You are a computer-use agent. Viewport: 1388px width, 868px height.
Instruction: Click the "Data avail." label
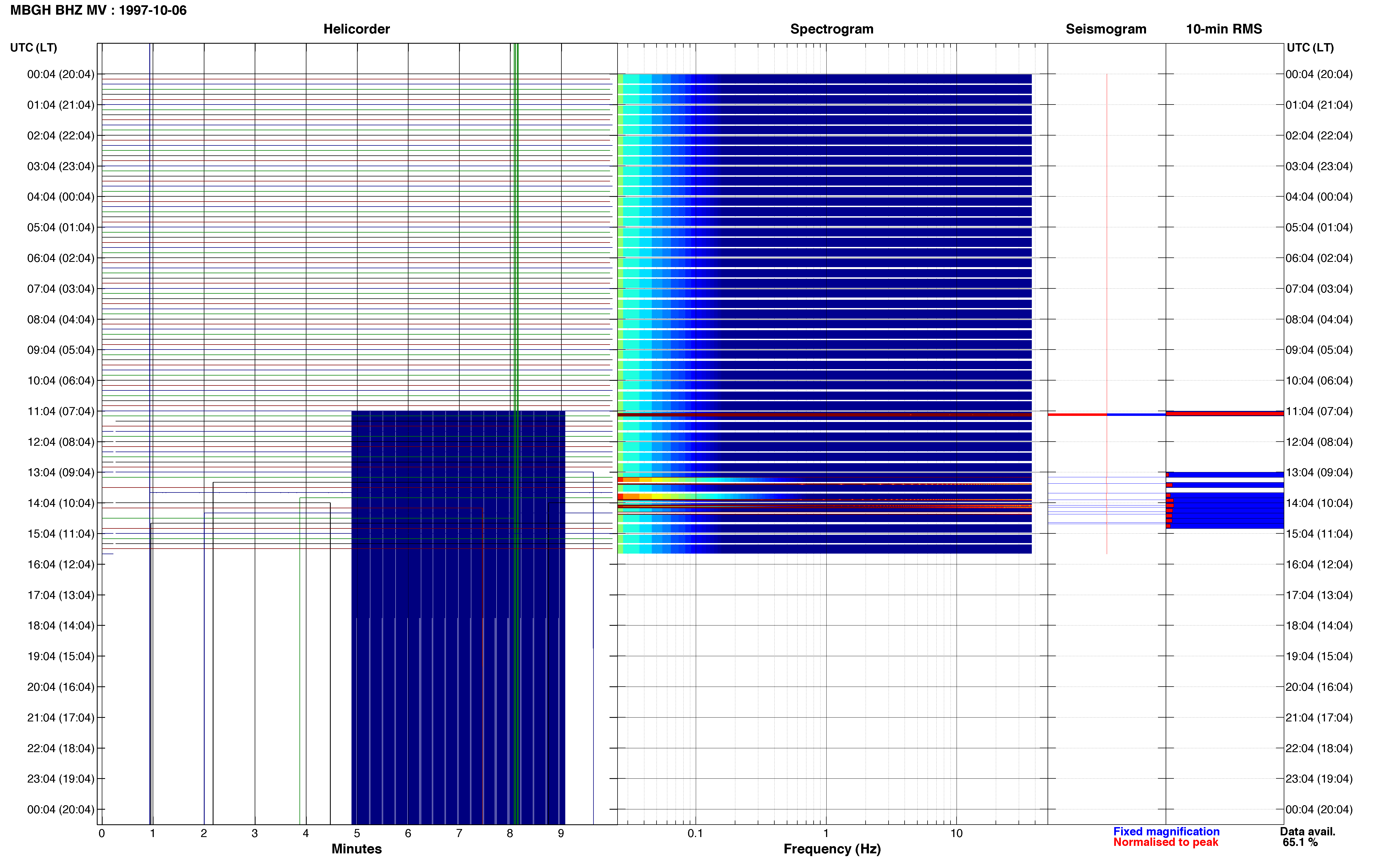1308,831
